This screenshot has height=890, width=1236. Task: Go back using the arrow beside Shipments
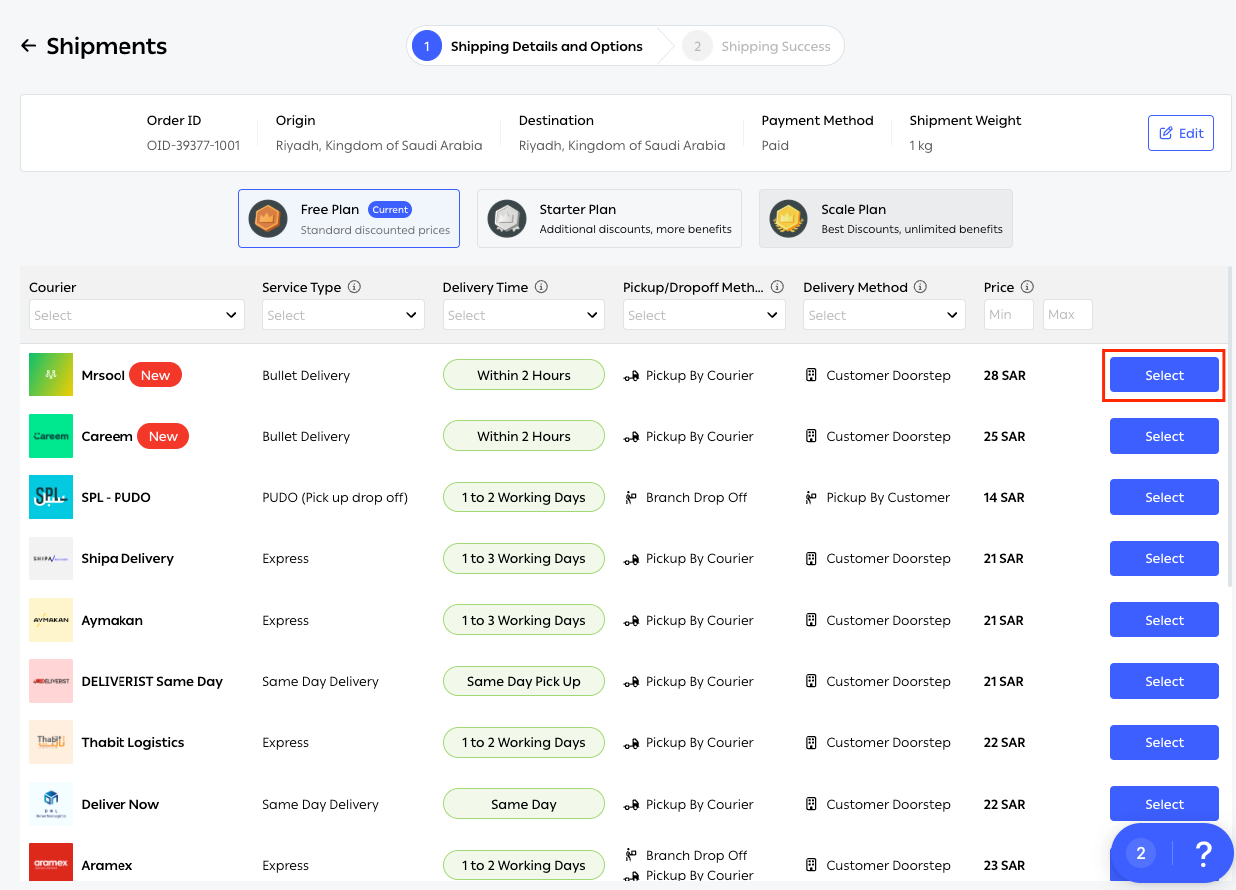click(x=28, y=46)
